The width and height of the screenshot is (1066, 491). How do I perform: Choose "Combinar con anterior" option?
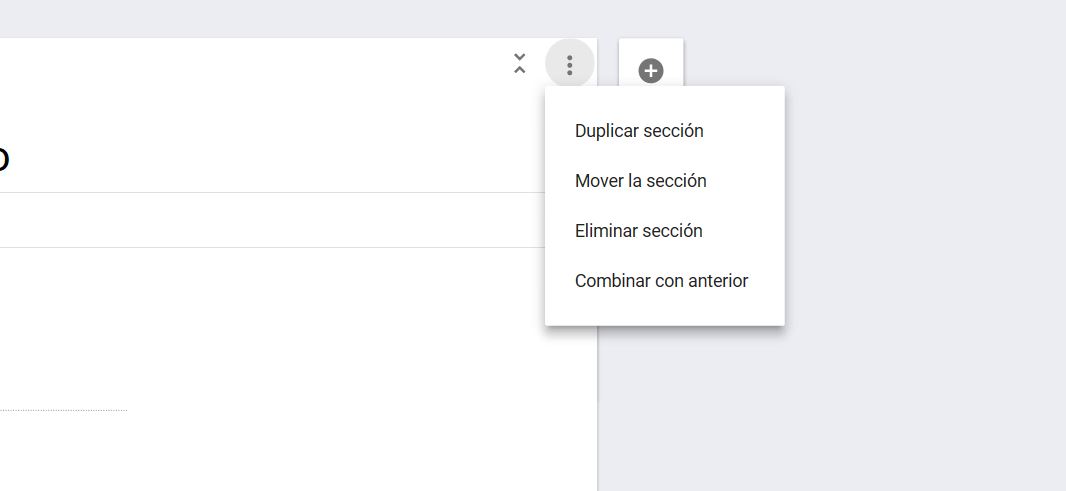point(661,281)
